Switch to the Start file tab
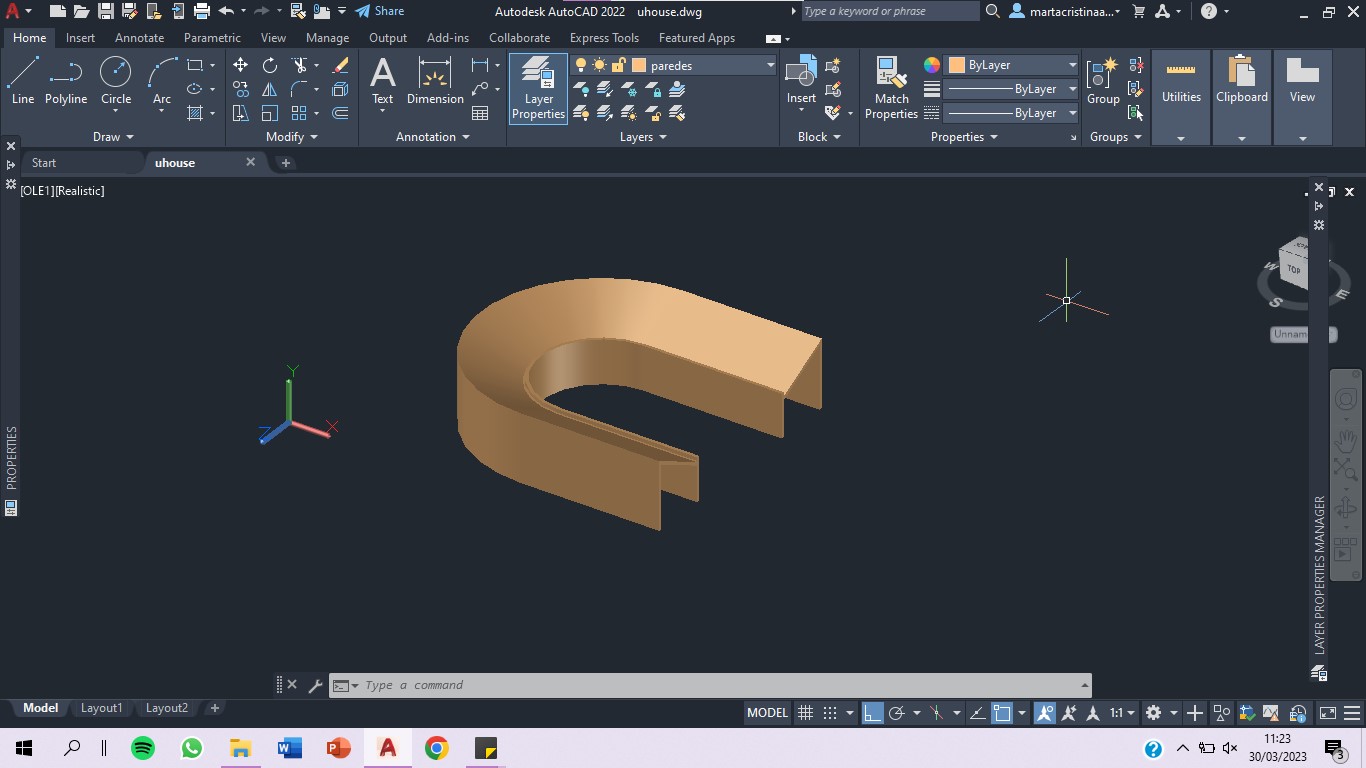The width and height of the screenshot is (1366, 768). (44, 162)
